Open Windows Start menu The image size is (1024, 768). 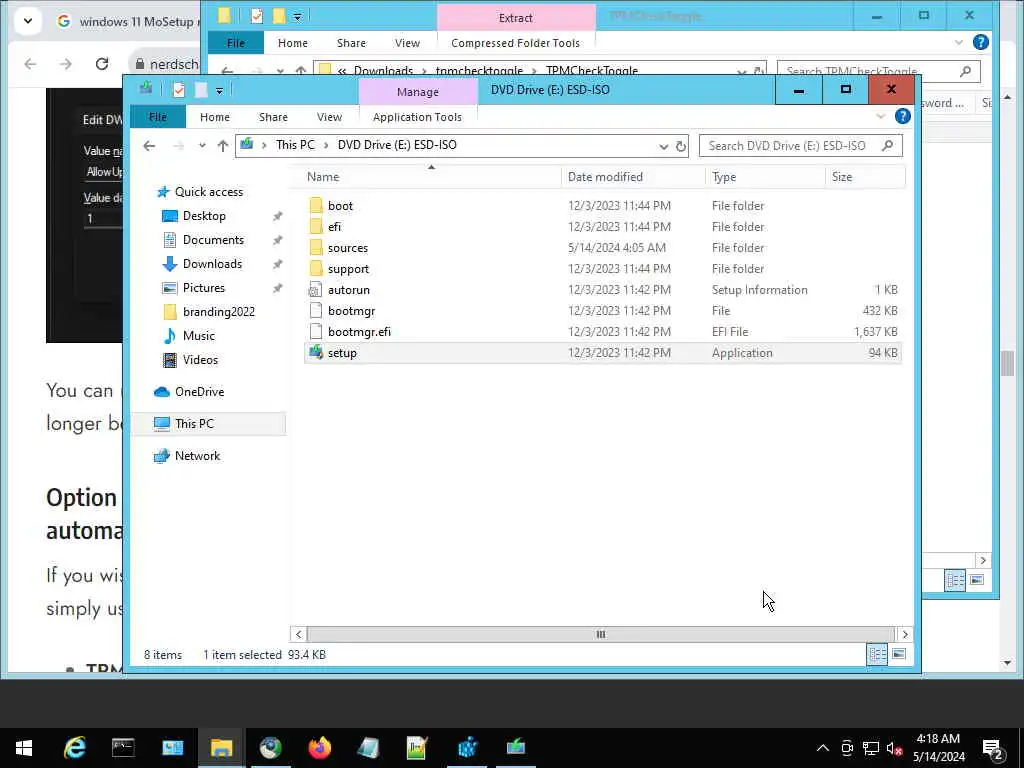[x=24, y=748]
